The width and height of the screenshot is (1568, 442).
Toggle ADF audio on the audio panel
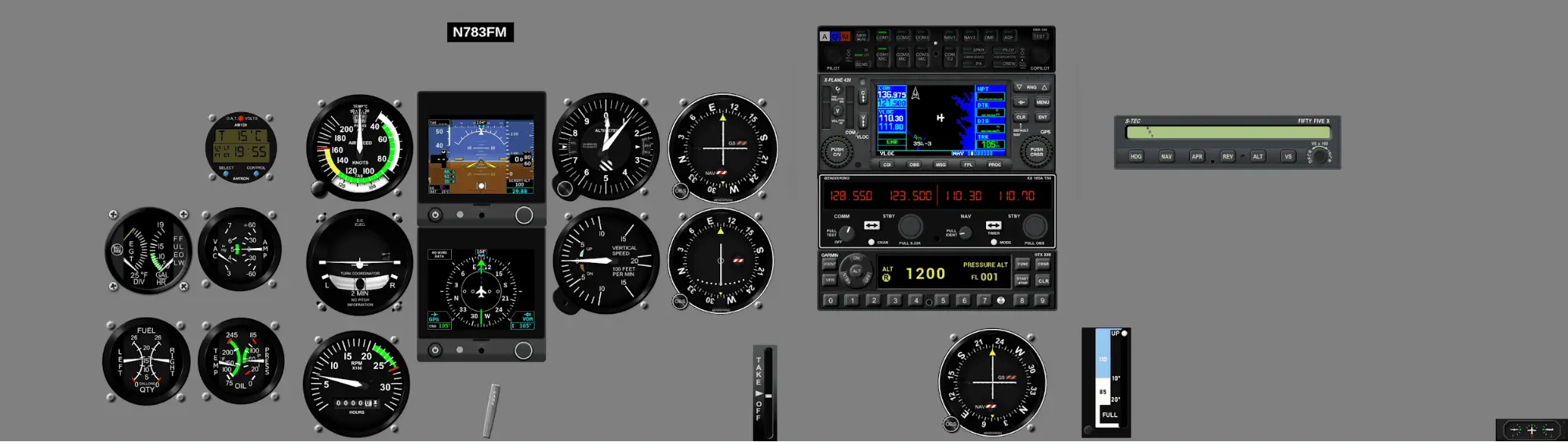(x=1009, y=37)
